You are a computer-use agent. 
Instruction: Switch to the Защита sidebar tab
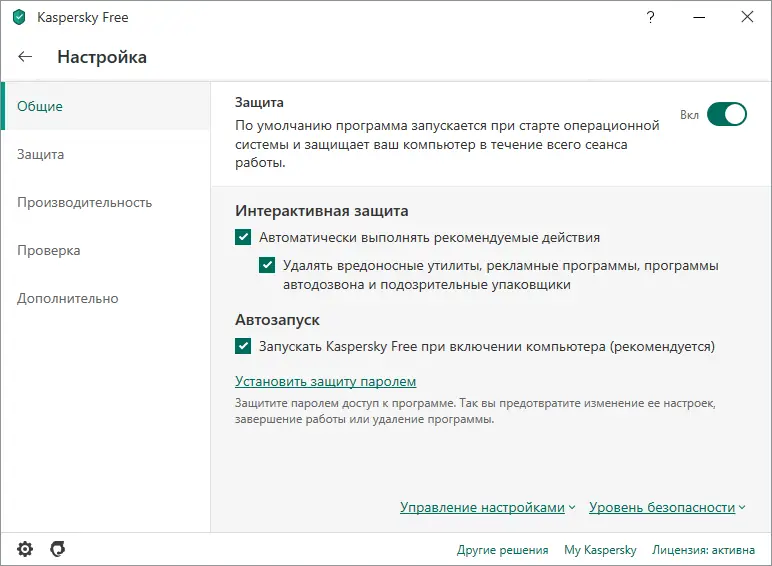point(40,154)
